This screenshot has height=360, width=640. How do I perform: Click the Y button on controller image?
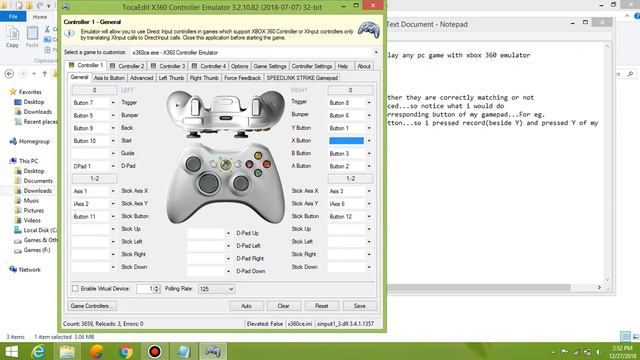[x=258, y=156]
